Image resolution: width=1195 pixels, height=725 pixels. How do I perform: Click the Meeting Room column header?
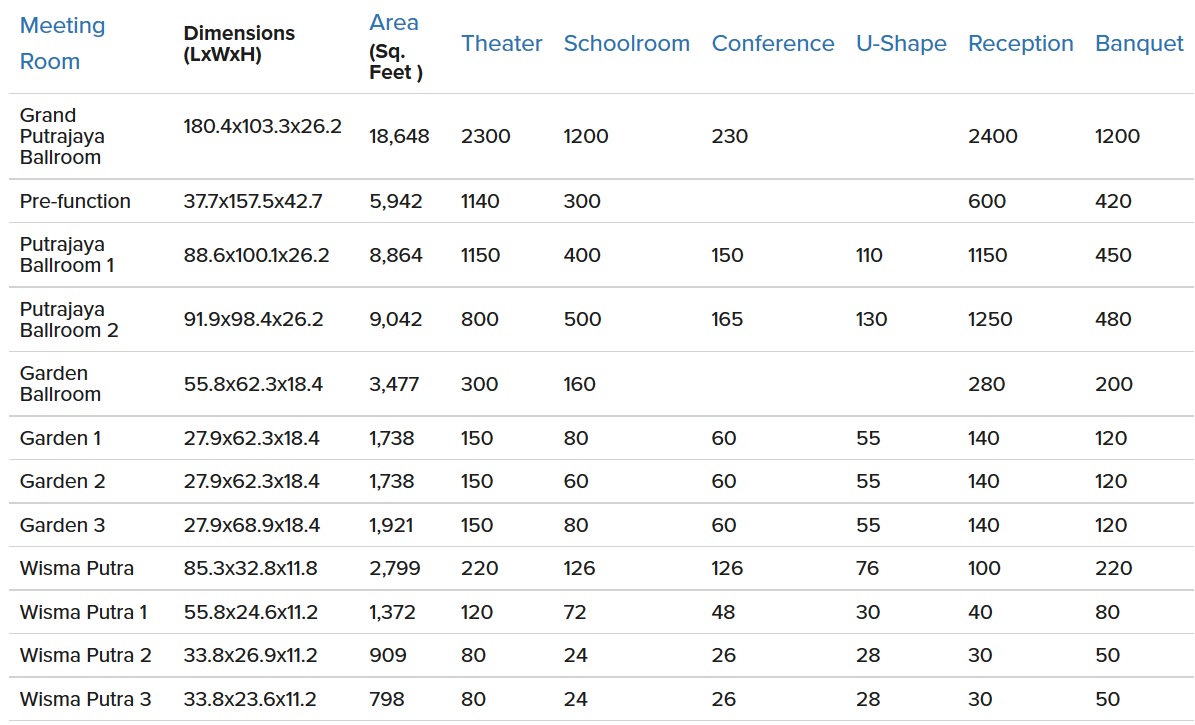coord(62,43)
